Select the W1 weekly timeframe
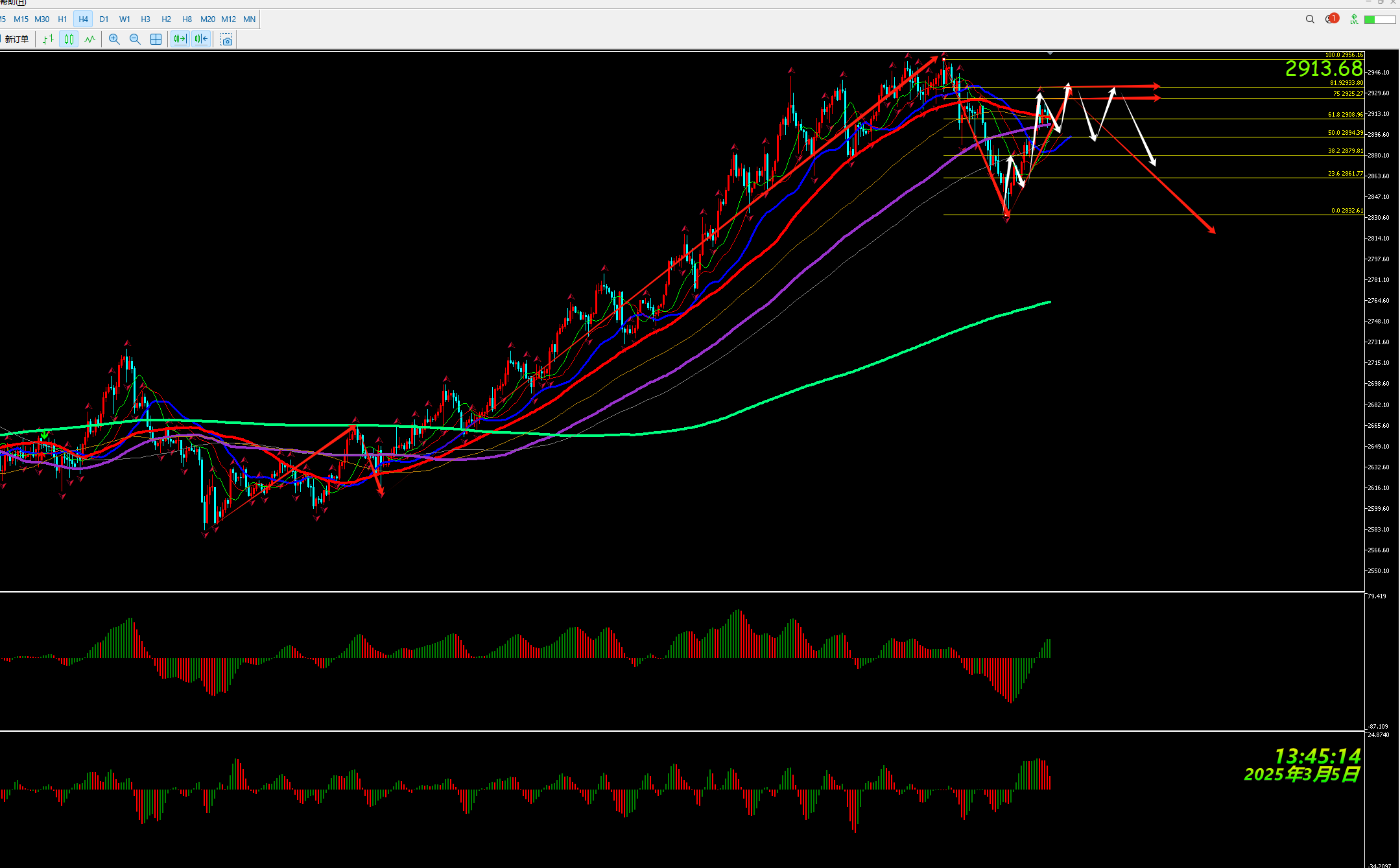The height and width of the screenshot is (868, 1400). [x=125, y=19]
